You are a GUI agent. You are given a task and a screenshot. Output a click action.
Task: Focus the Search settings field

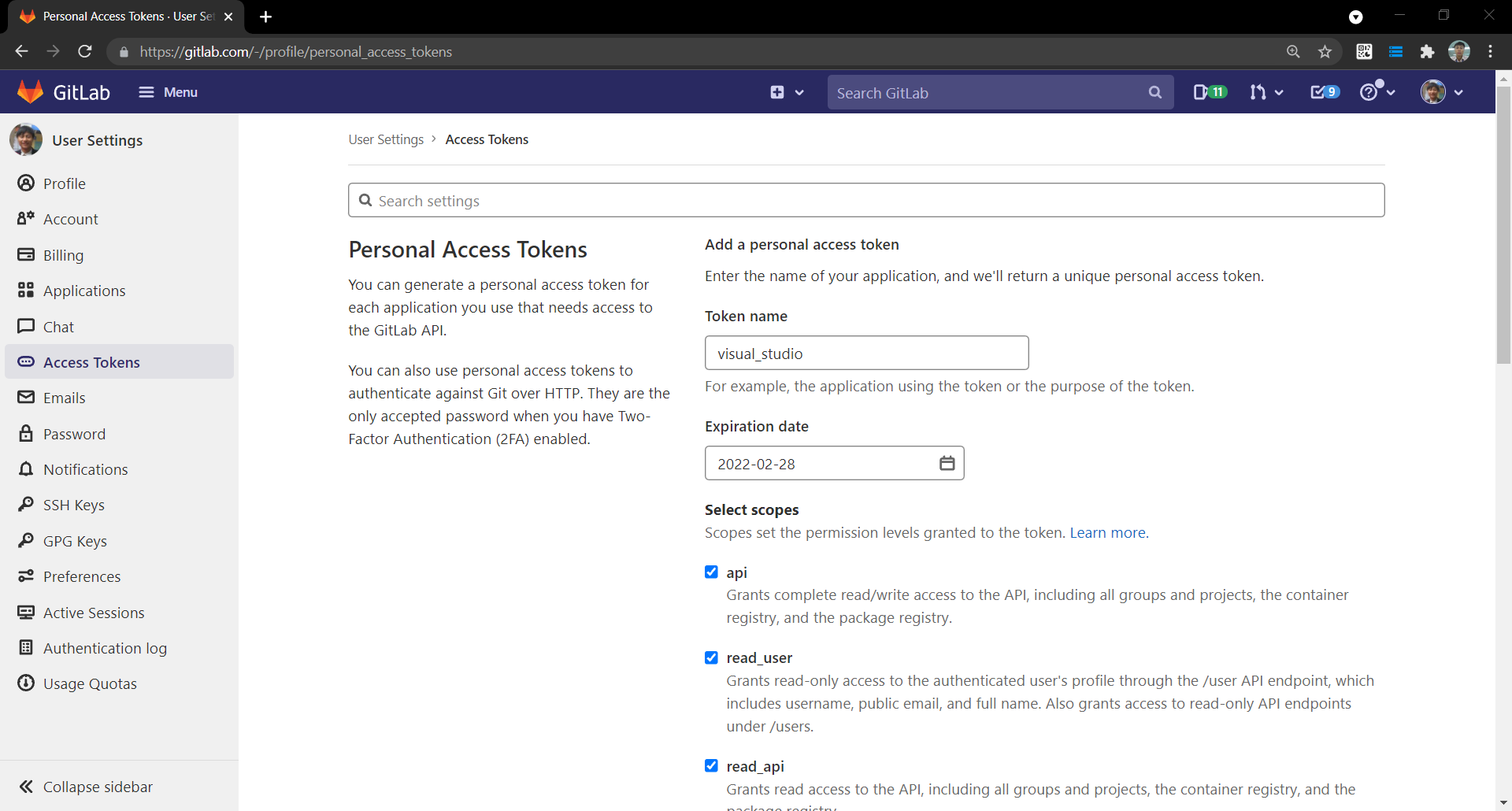pyautogui.click(x=866, y=200)
